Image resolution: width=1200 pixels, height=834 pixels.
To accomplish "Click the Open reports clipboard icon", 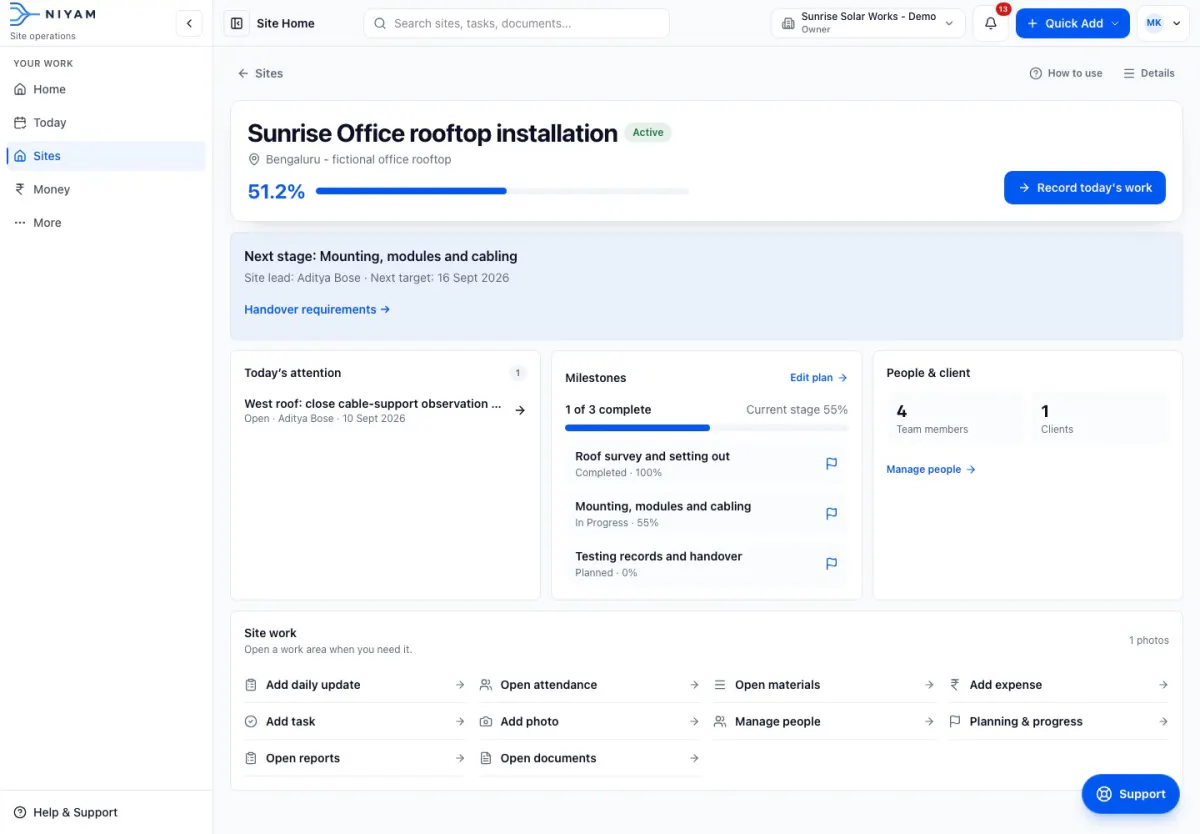I will pos(251,758).
